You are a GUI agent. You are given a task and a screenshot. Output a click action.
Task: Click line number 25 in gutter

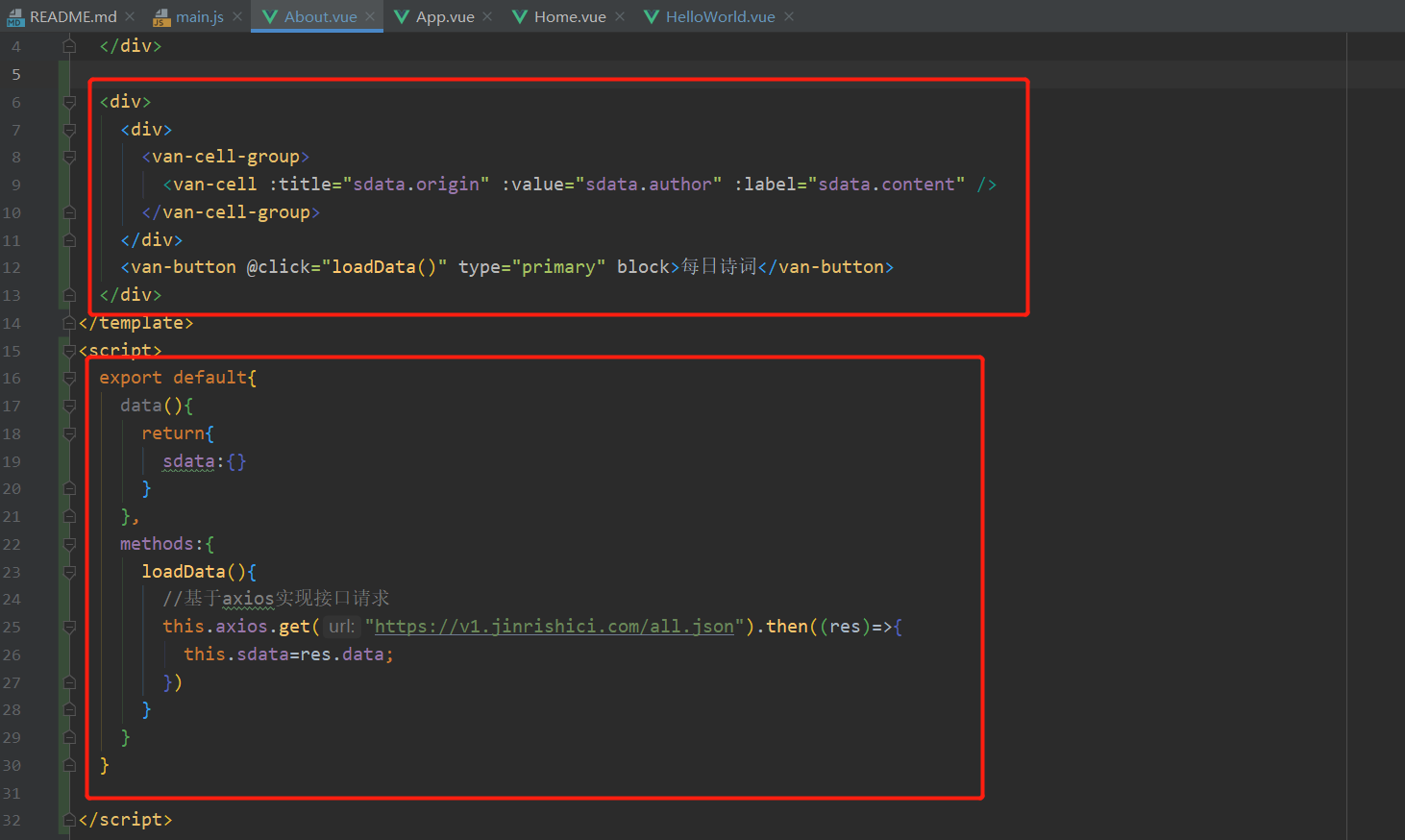[x=12, y=628]
